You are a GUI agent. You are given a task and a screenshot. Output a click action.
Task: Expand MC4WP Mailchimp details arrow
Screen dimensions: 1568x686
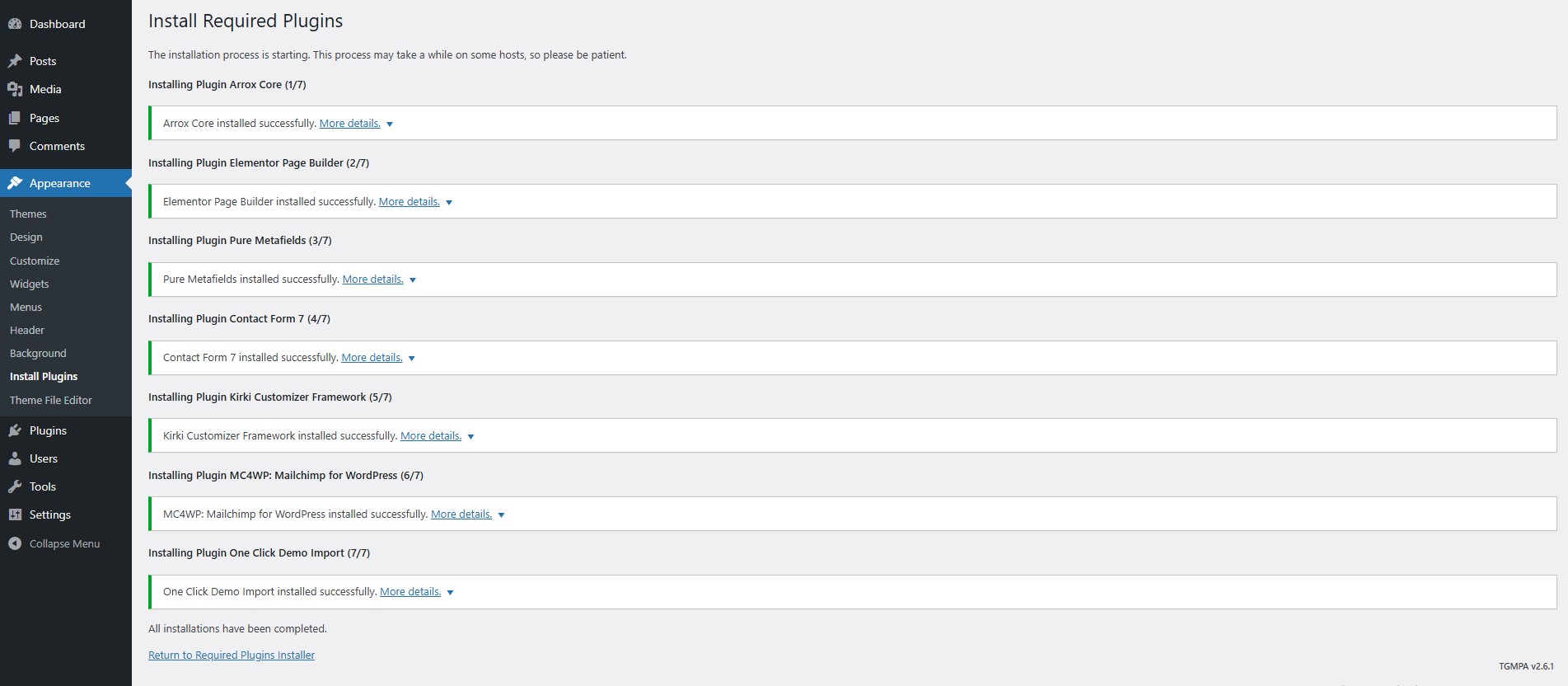501,515
